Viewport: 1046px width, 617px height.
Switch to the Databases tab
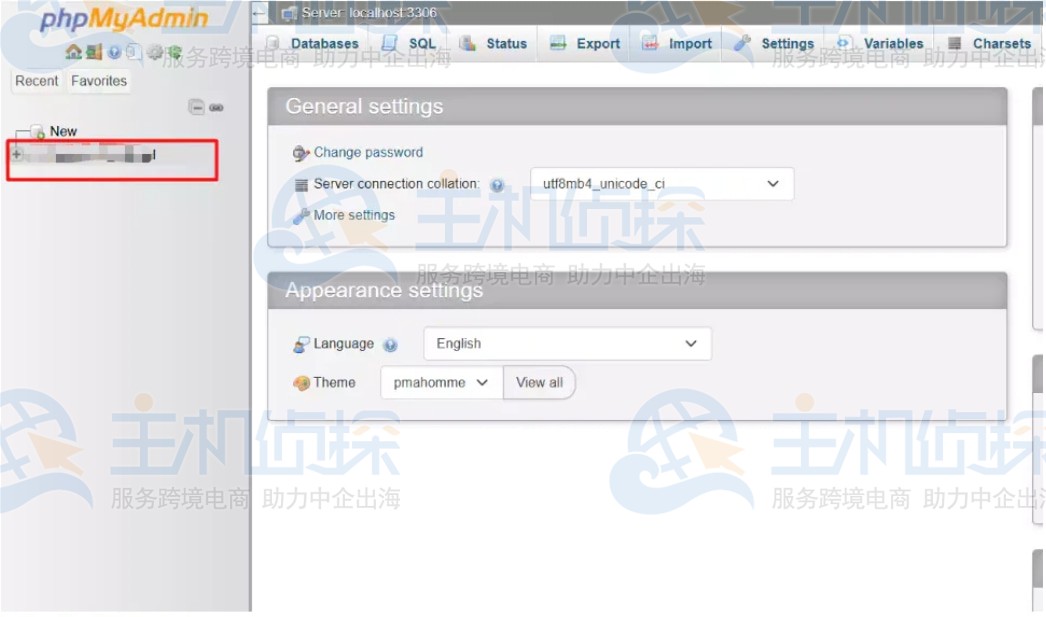tap(313, 43)
